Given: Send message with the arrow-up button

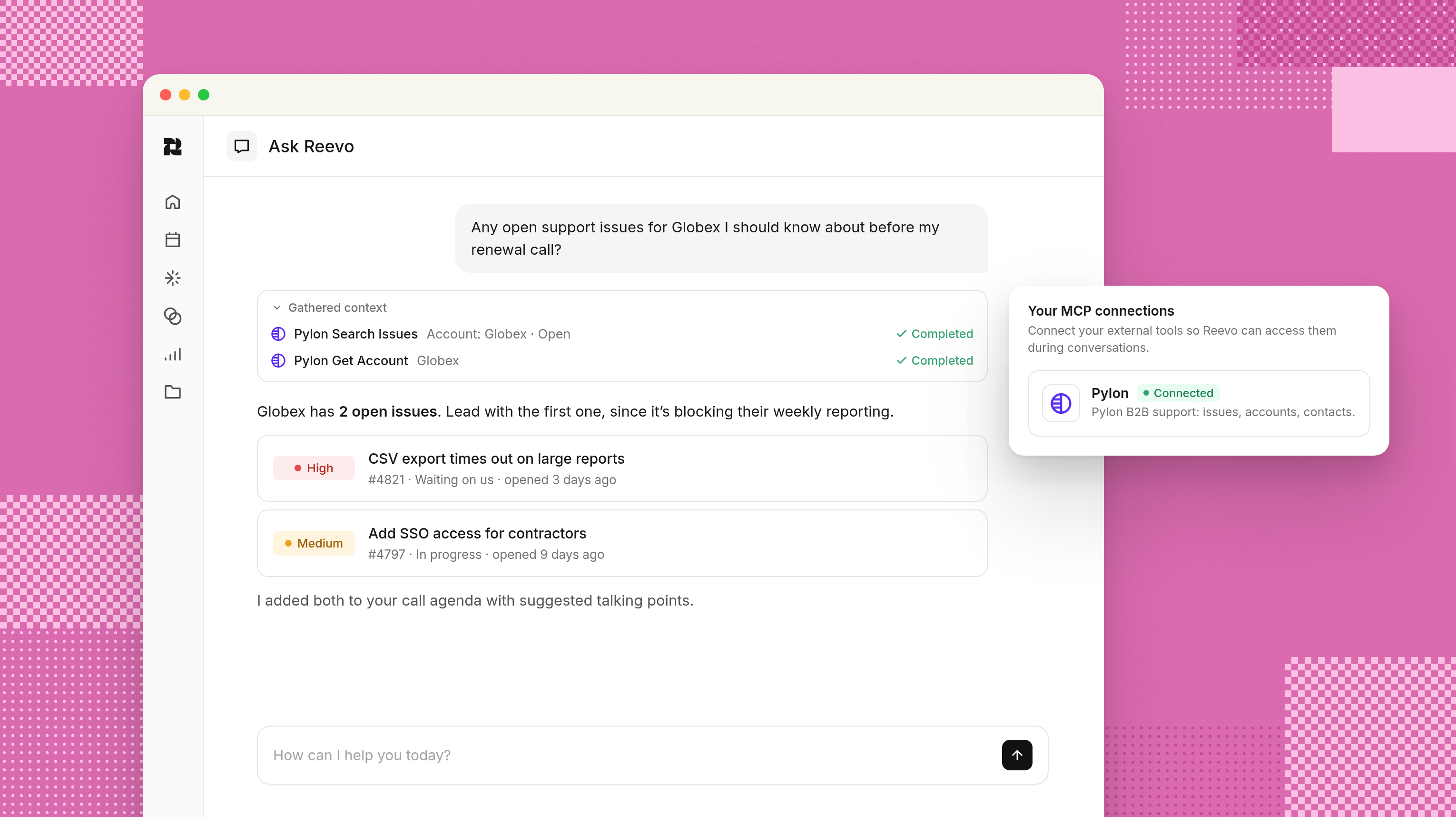Looking at the screenshot, I should [x=1017, y=755].
